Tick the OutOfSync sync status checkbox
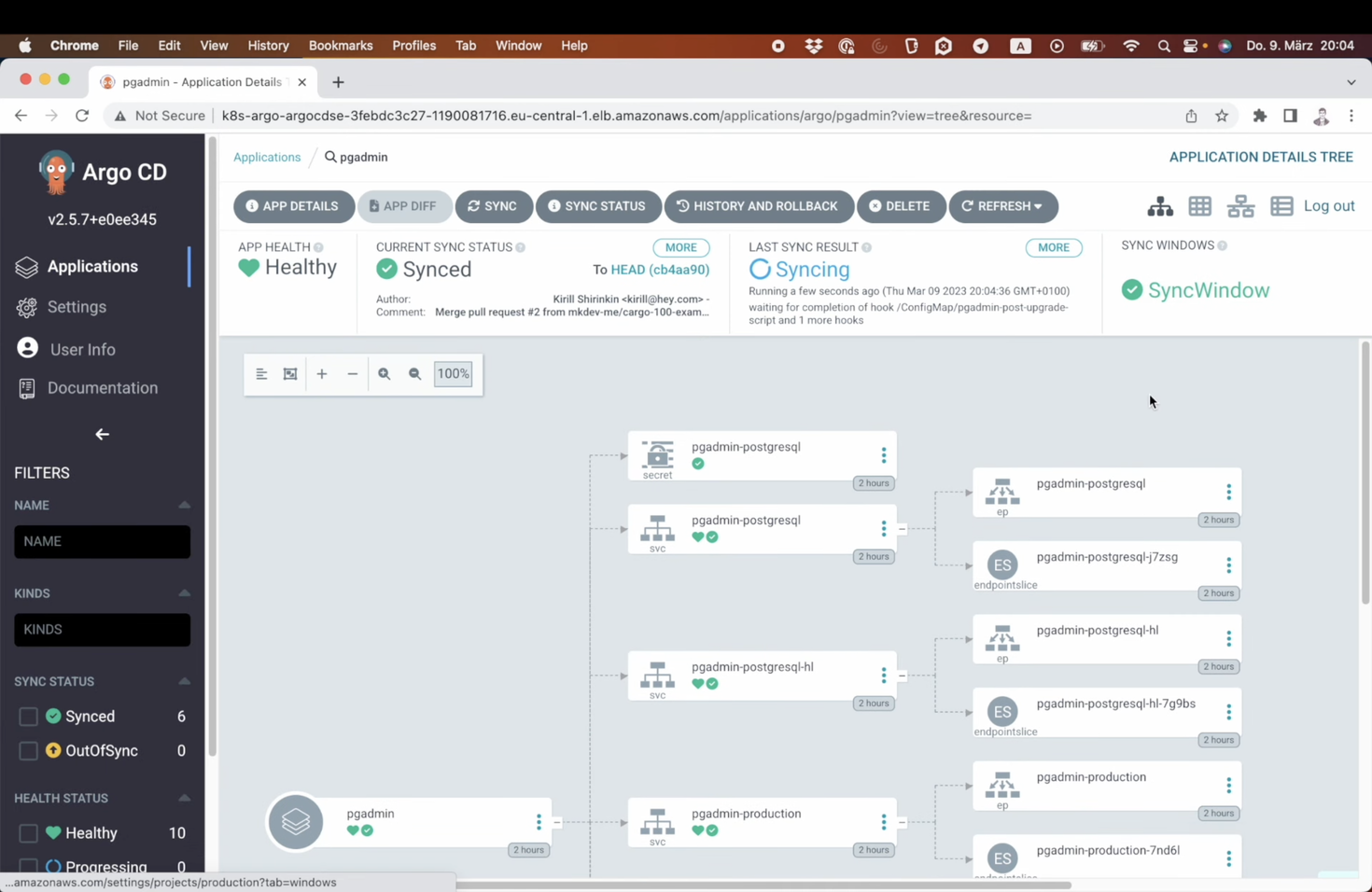The width and height of the screenshot is (1372, 892). pos(28,751)
